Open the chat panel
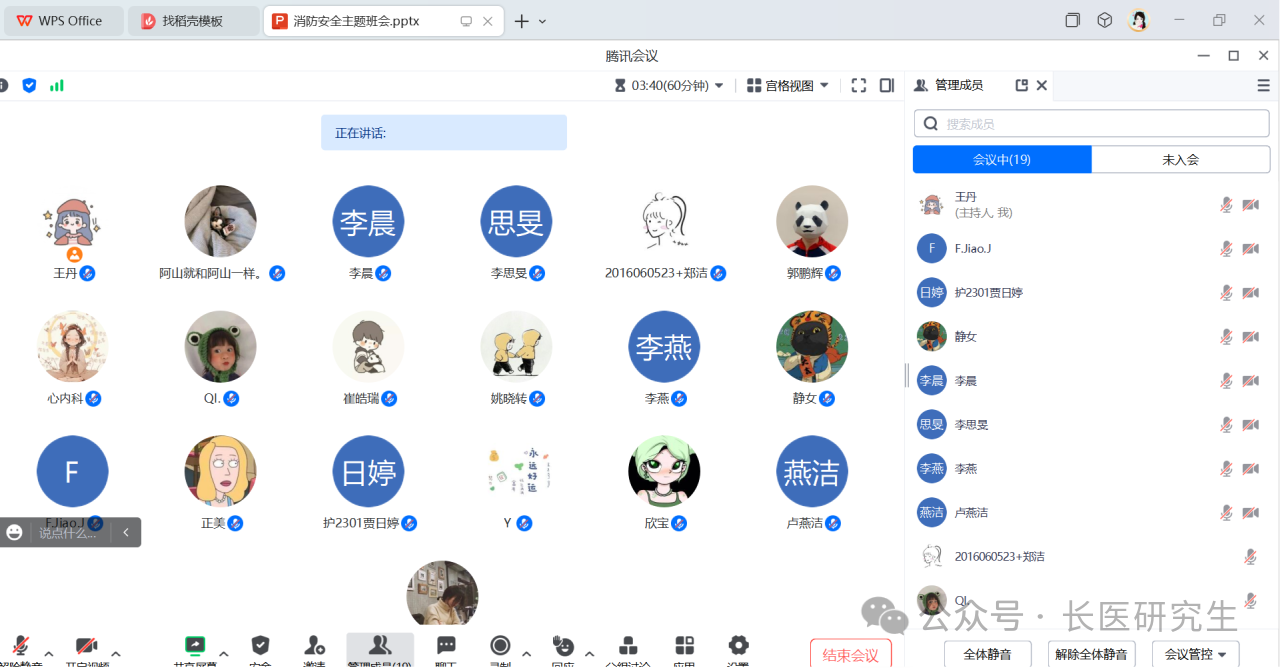The height and width of the screenshot is (668, 1280). click(x=446, y=645)
